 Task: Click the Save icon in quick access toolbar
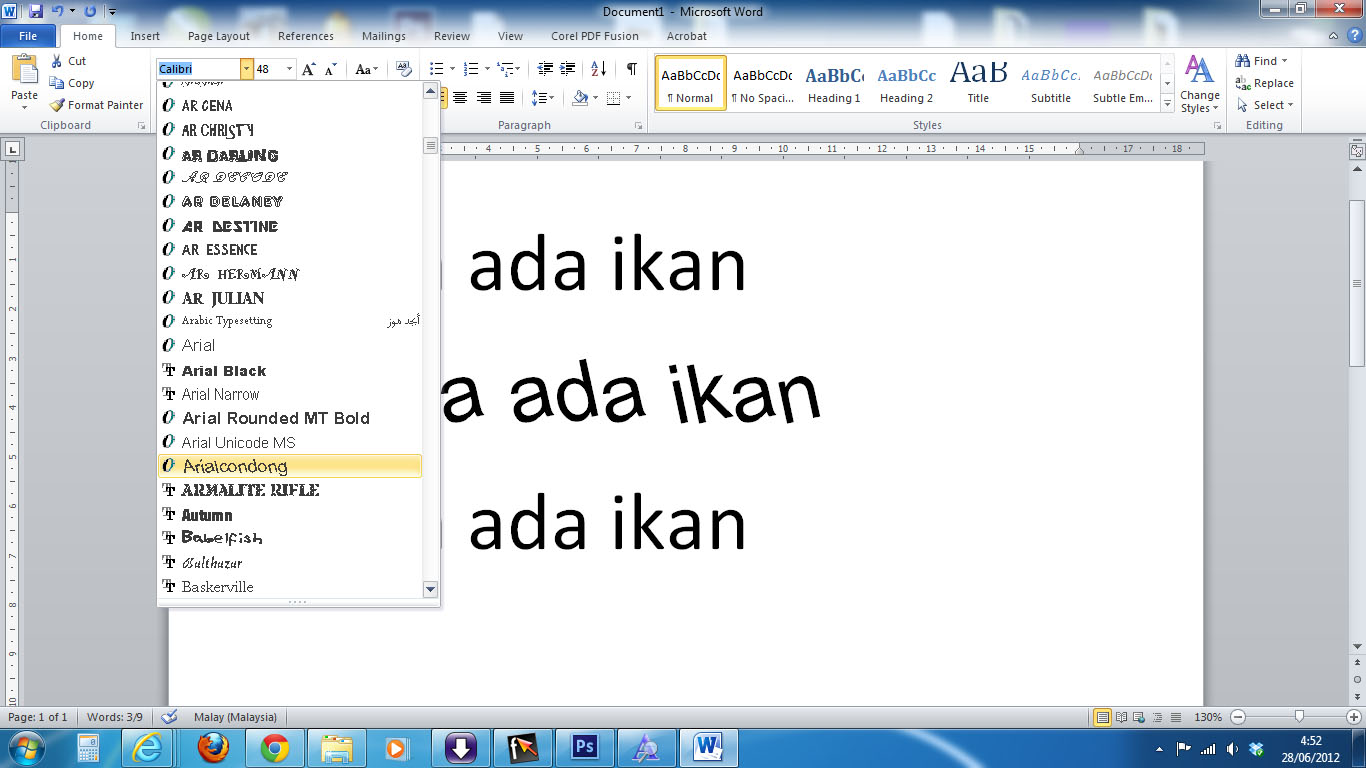point(36,11)
